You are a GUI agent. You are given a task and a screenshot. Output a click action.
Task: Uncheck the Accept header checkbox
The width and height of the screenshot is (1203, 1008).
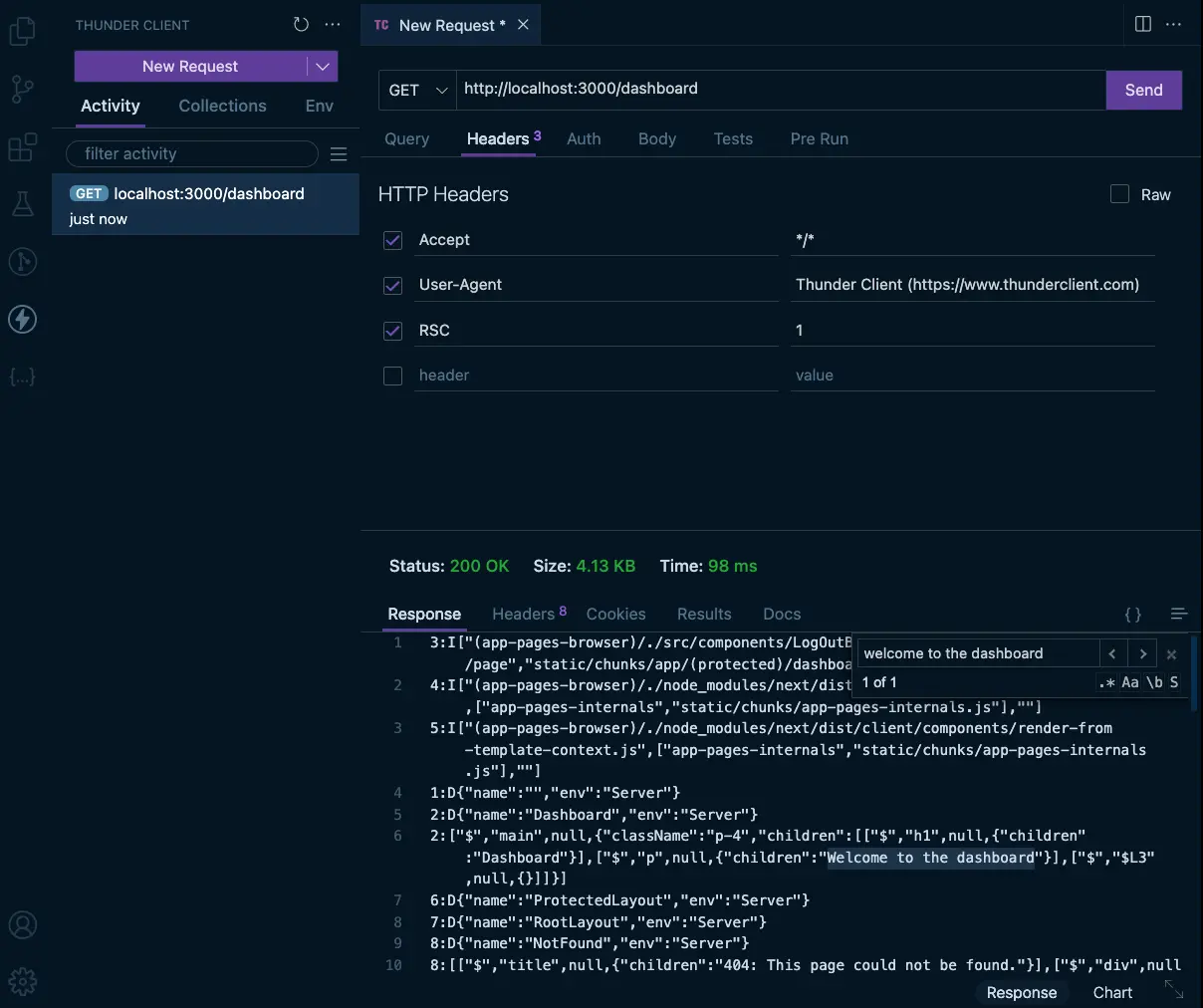393,240
